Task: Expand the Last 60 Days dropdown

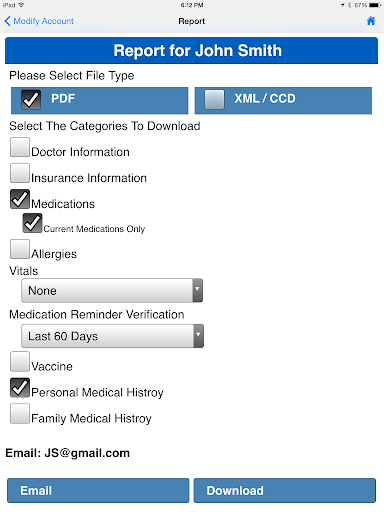Action: tap(112, 336)
